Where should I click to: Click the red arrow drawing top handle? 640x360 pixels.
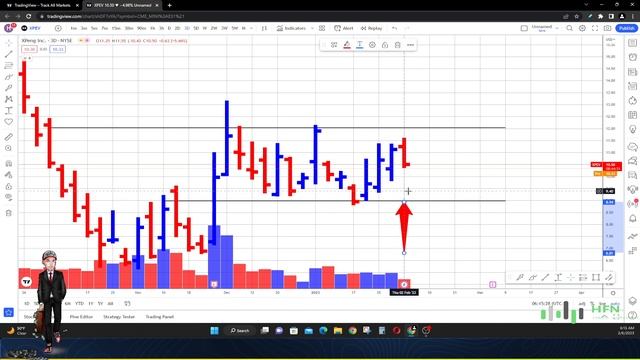click(404, 202)
